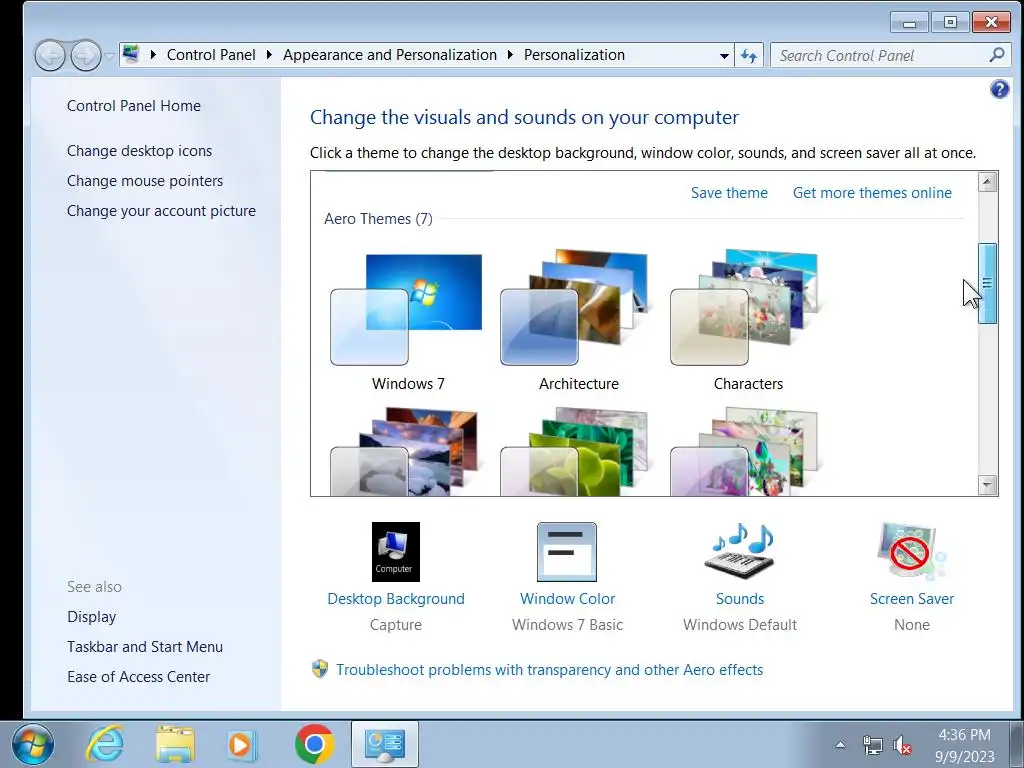Click themes list scrollbar thumb
The height and width of the screenshot is (768, 1024).
click(x=987, y=283)
